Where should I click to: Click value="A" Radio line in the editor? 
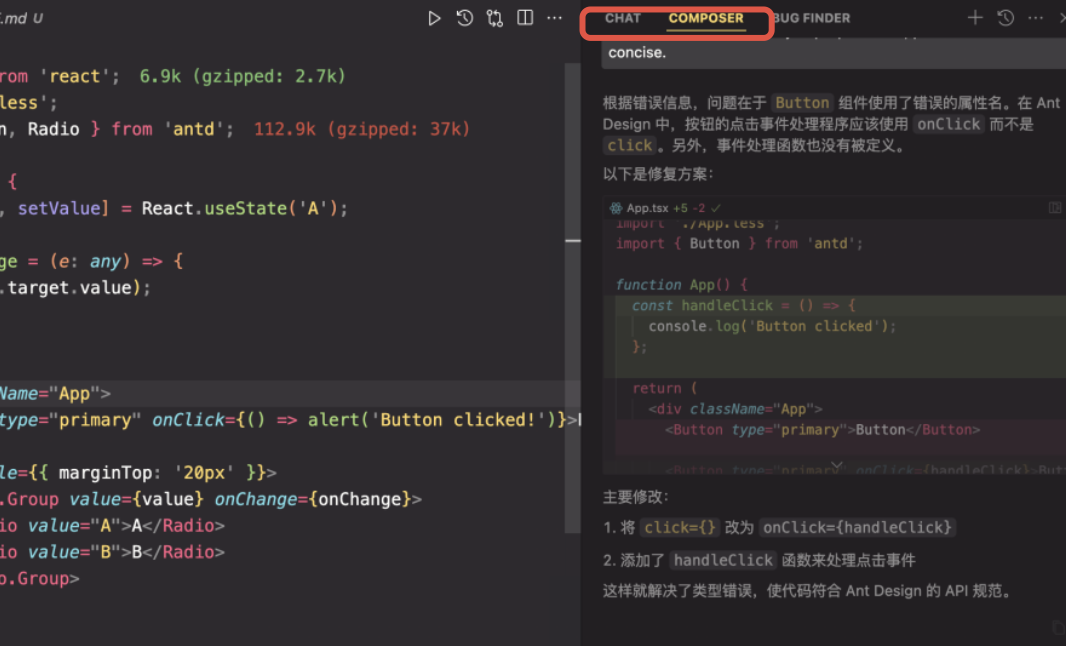112,526
